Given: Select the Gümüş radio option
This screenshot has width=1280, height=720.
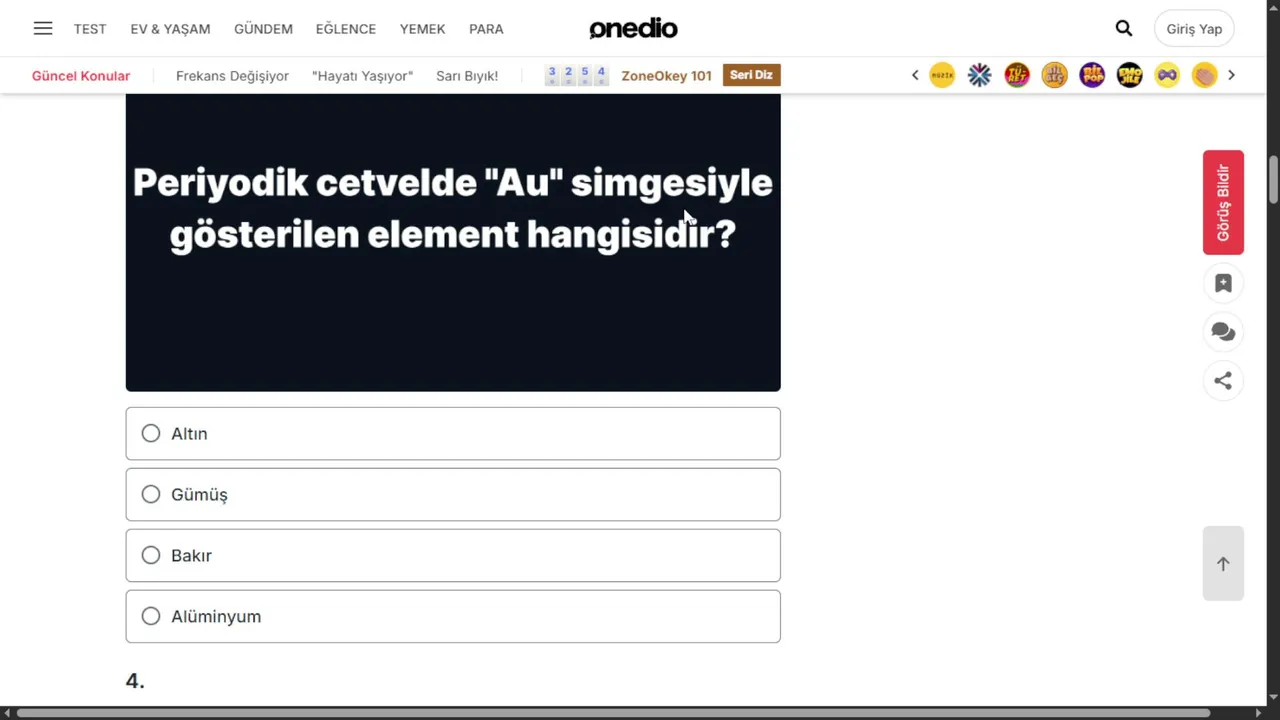Looking at the screenshot, I should [x=453, y=494].
